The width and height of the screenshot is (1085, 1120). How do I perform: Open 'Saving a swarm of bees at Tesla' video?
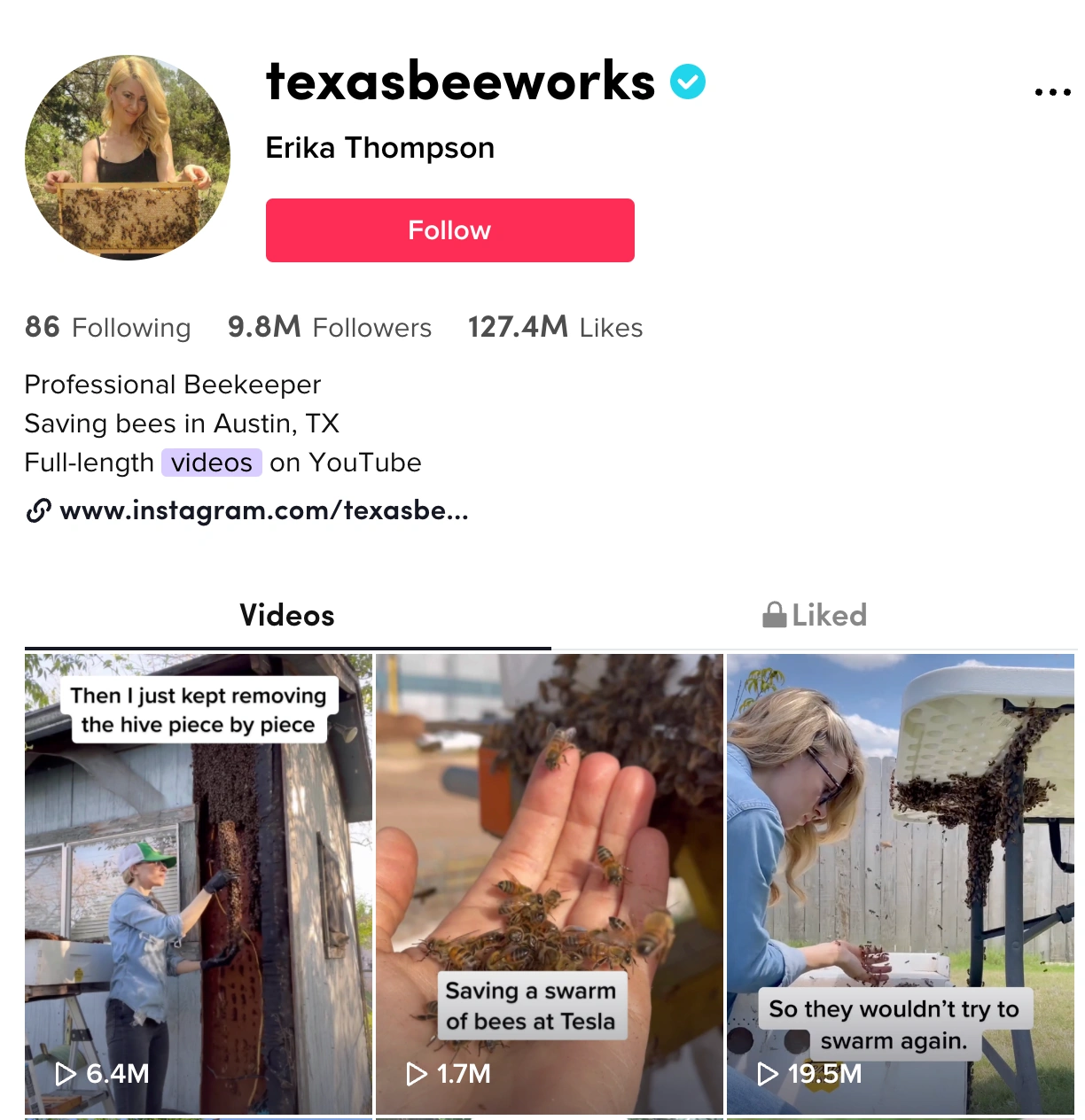550,884
